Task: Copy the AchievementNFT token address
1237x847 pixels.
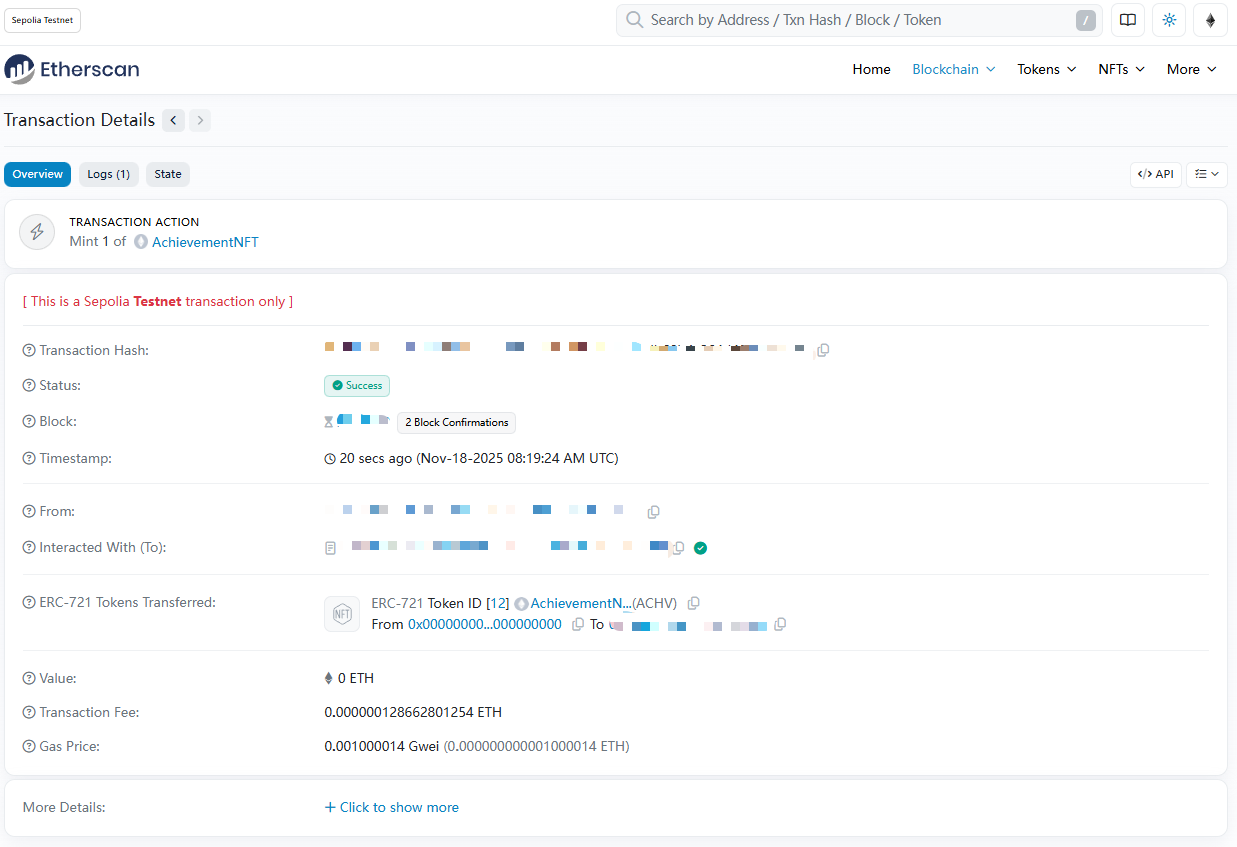Action: pyautogui.click(x=694, y=603)
